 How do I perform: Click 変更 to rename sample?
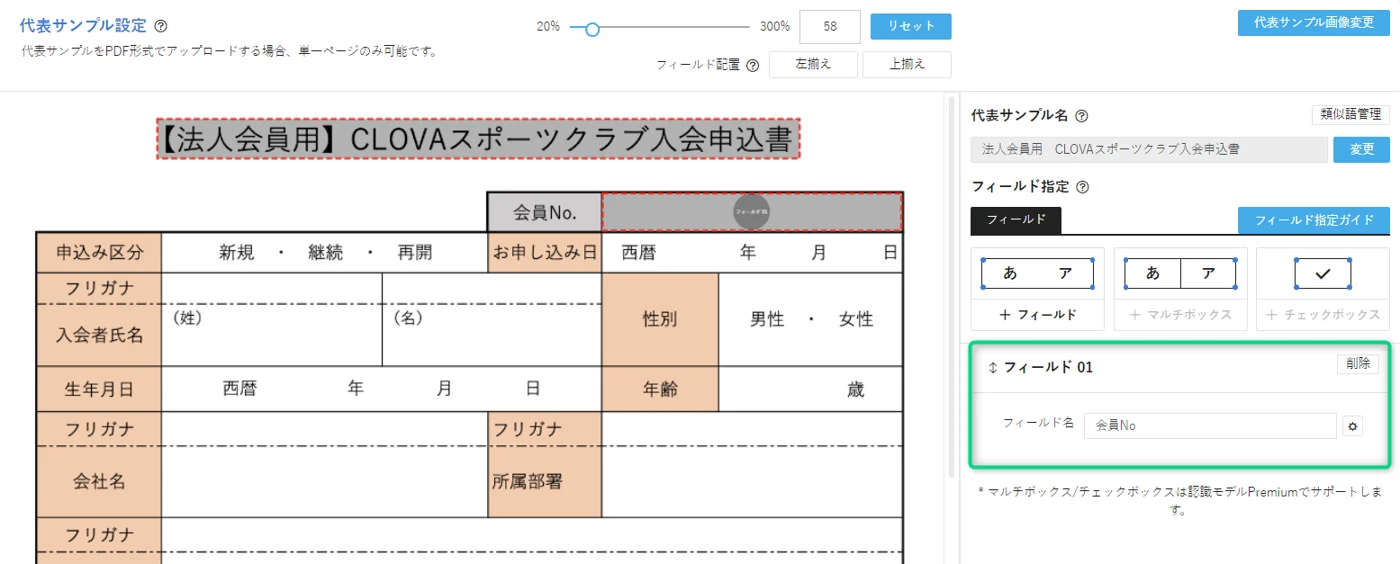[1361, 149]
